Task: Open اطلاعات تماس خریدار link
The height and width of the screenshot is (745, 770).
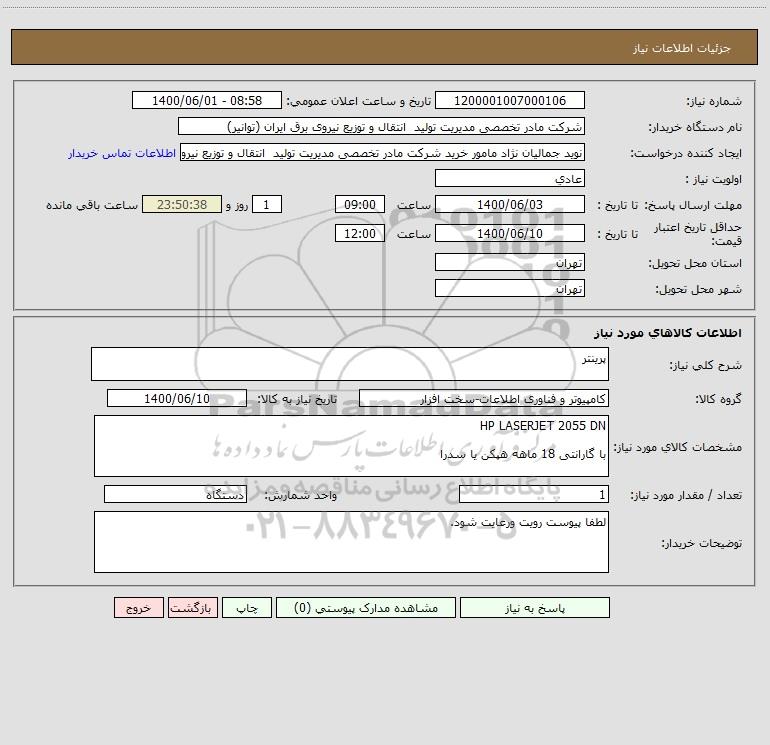Action: [122, 153]
